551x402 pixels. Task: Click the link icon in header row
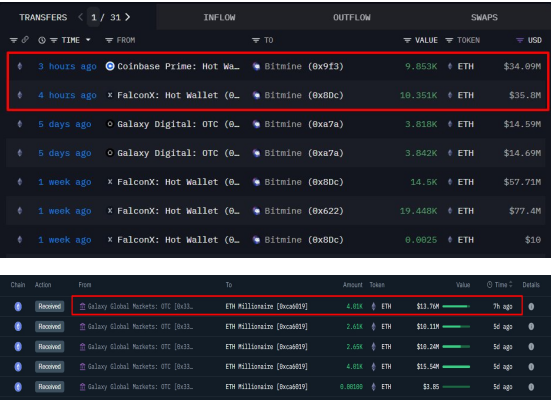pyautogui.click(x=25, y=40)
